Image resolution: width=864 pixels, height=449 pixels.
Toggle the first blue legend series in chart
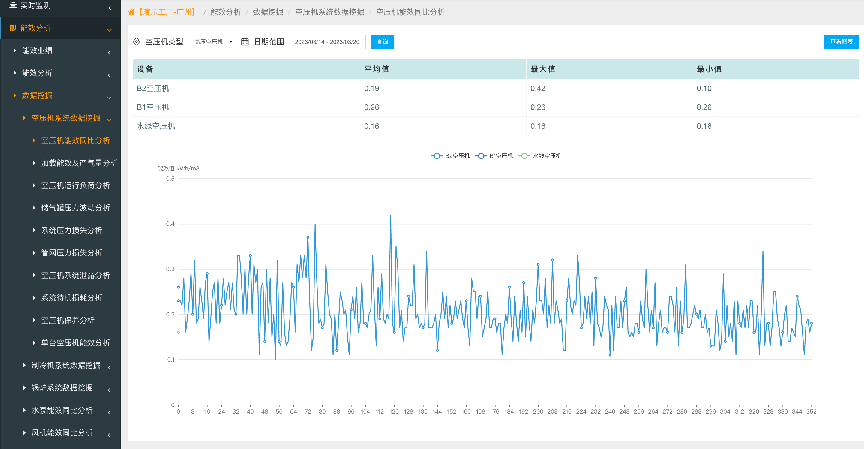click(449, 156)
